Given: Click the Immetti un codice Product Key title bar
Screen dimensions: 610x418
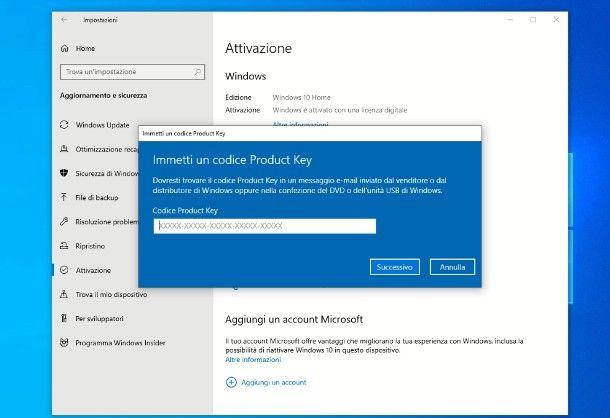Looking at the screenshot, I should click(310, 133).
